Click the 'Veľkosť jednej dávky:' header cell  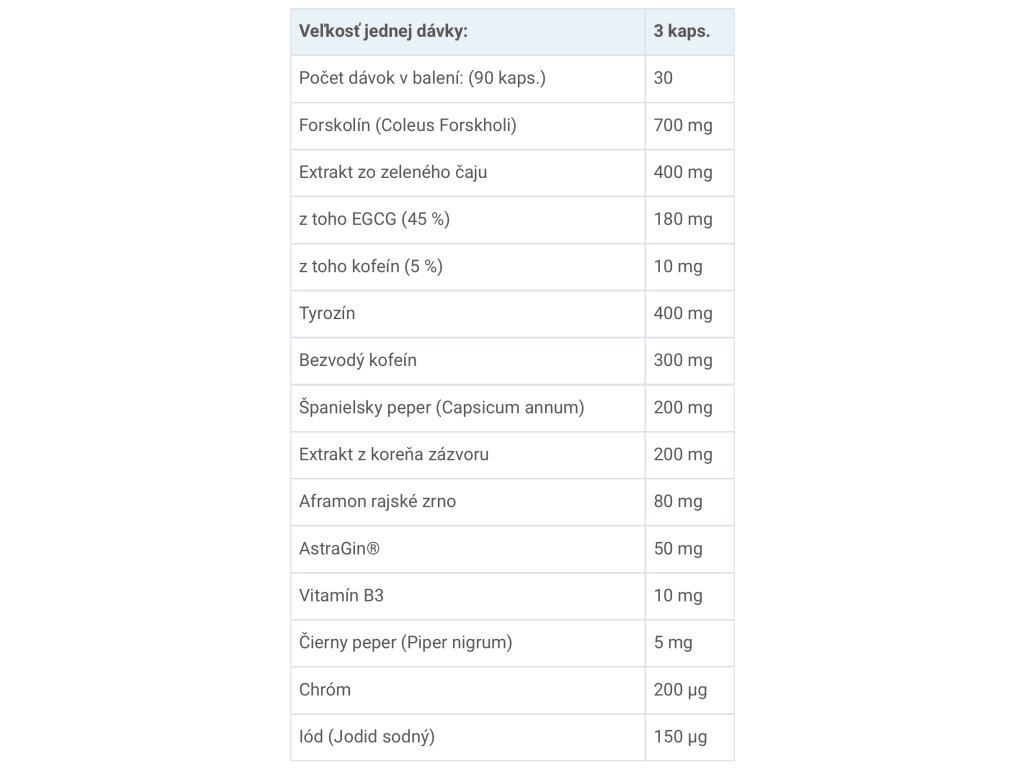coord(468,31)
